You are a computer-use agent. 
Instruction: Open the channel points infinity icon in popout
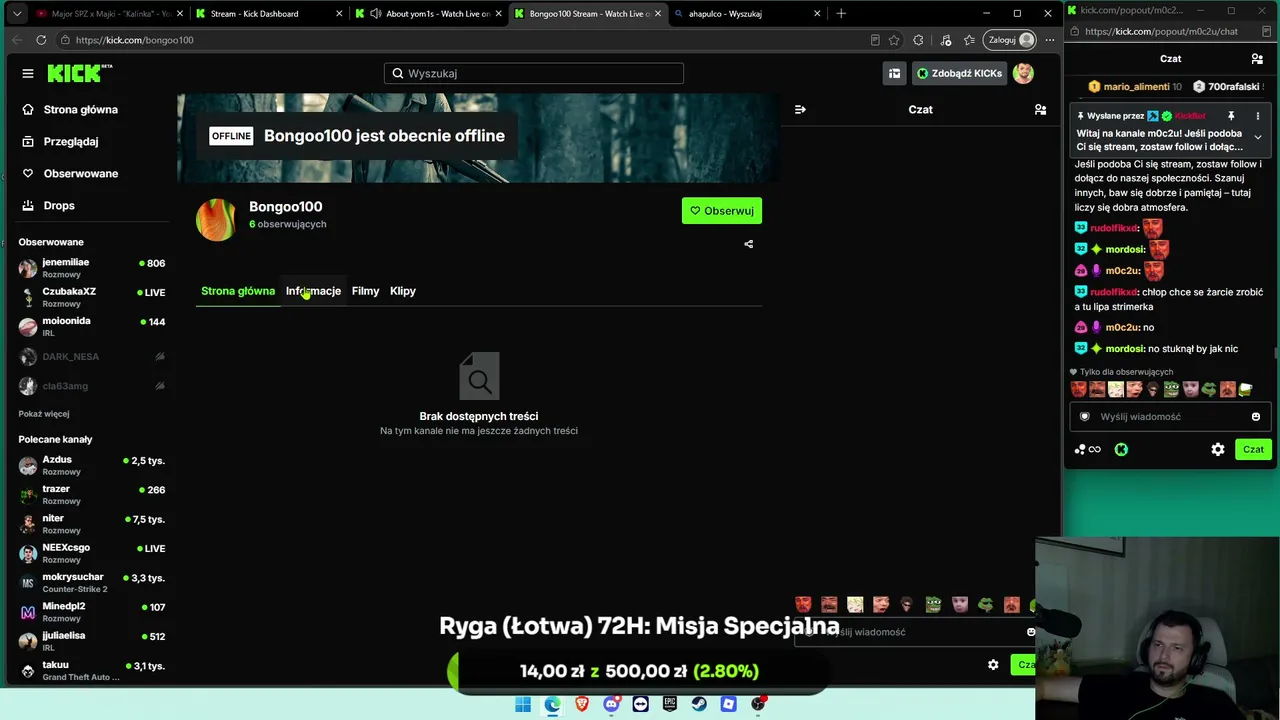[x=1088, y=450]
